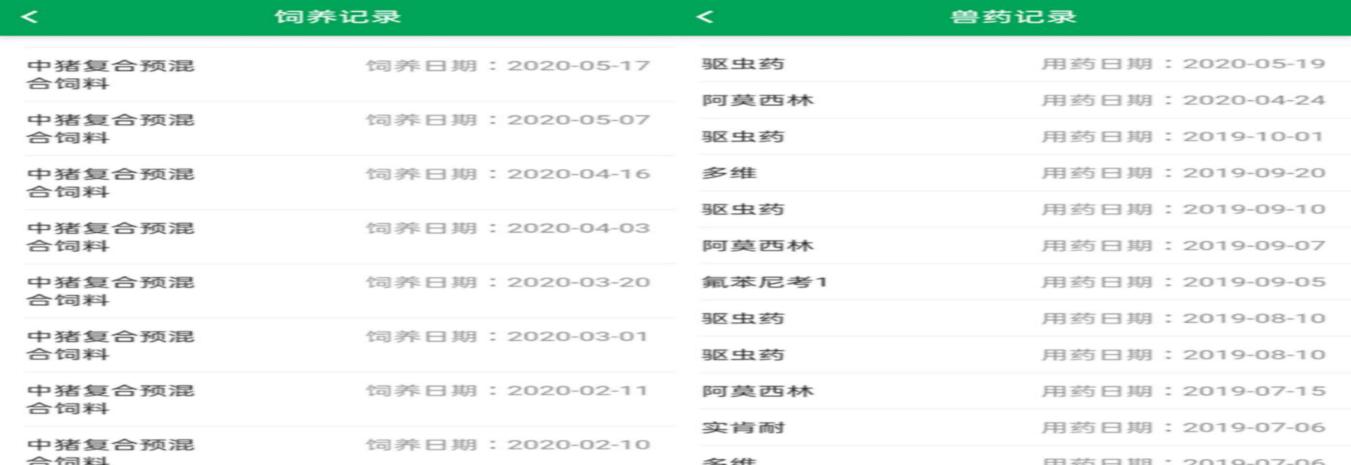
Task: Select 阿莫西林 record dated 2020-04-24
Action: [1013, 100]
